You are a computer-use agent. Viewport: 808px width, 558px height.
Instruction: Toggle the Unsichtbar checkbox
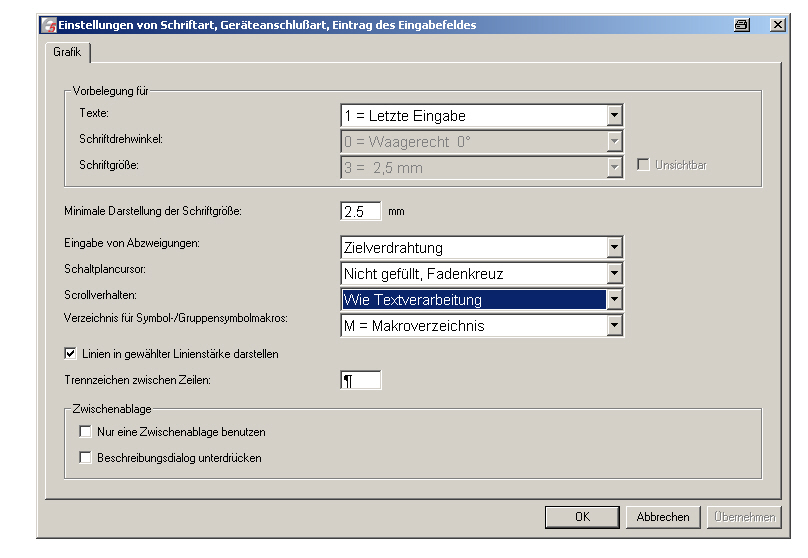coord(643,165)
